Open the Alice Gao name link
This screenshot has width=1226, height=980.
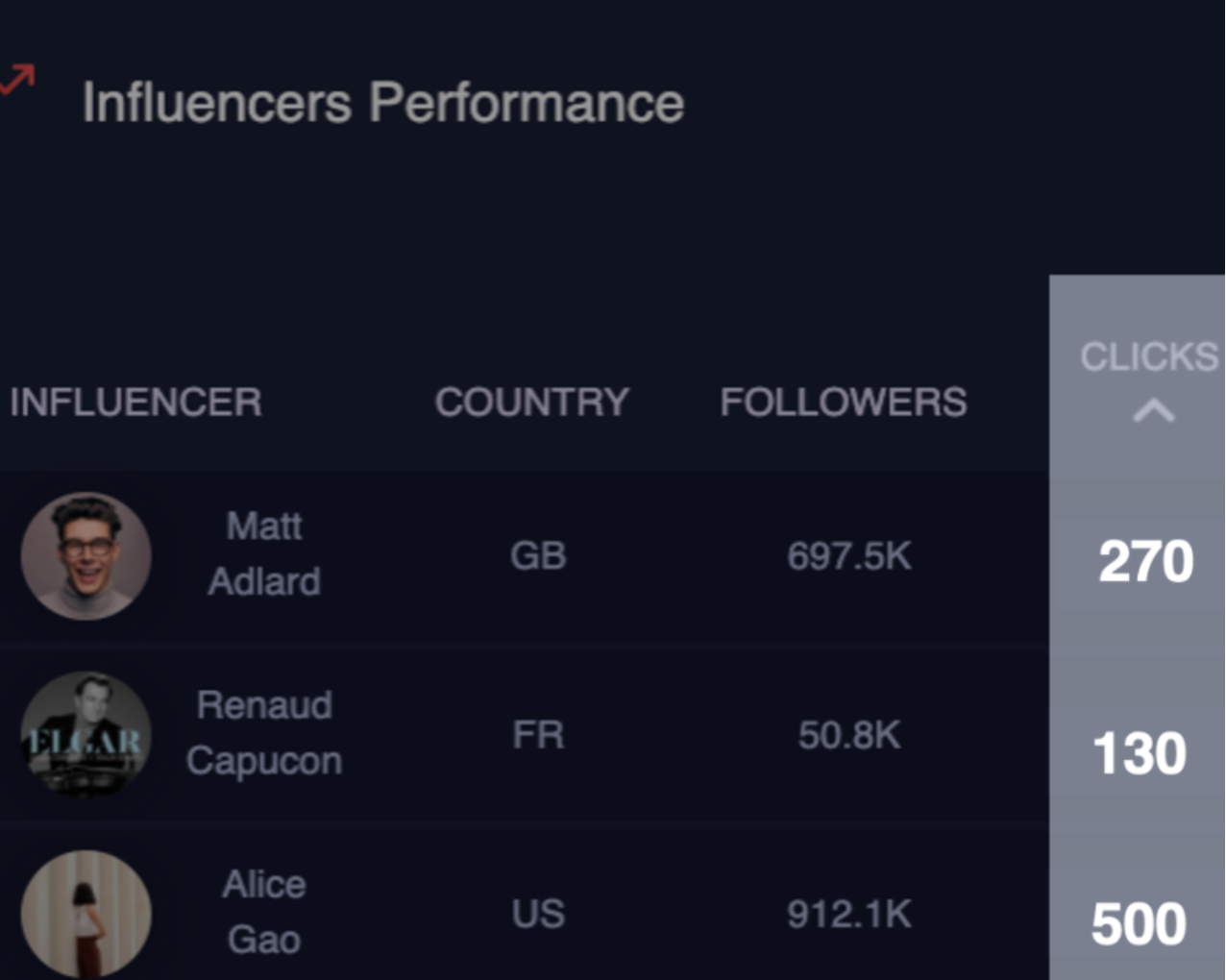tap(264, 912)
